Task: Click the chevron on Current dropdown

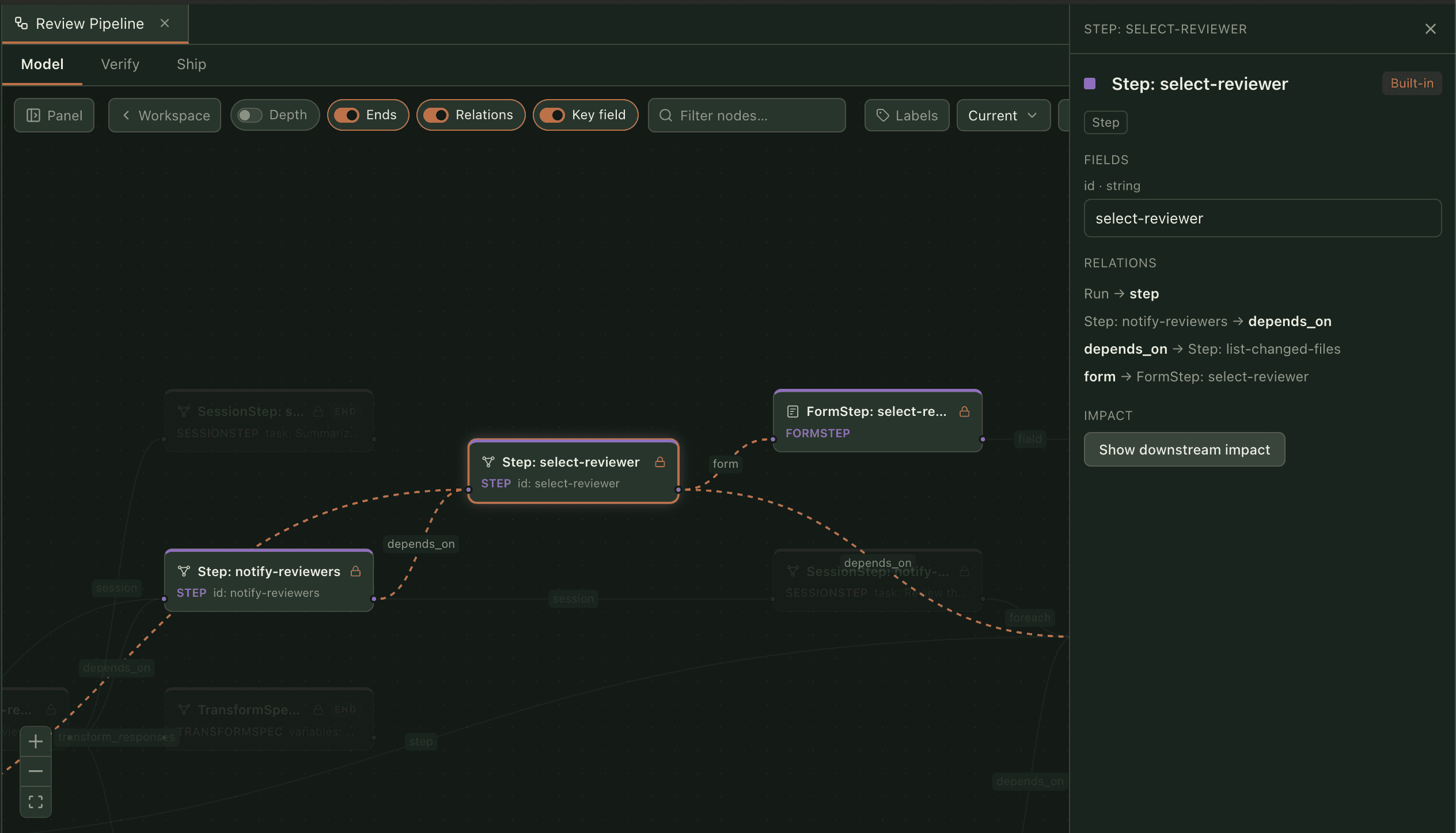Action: pos(1032,115)
